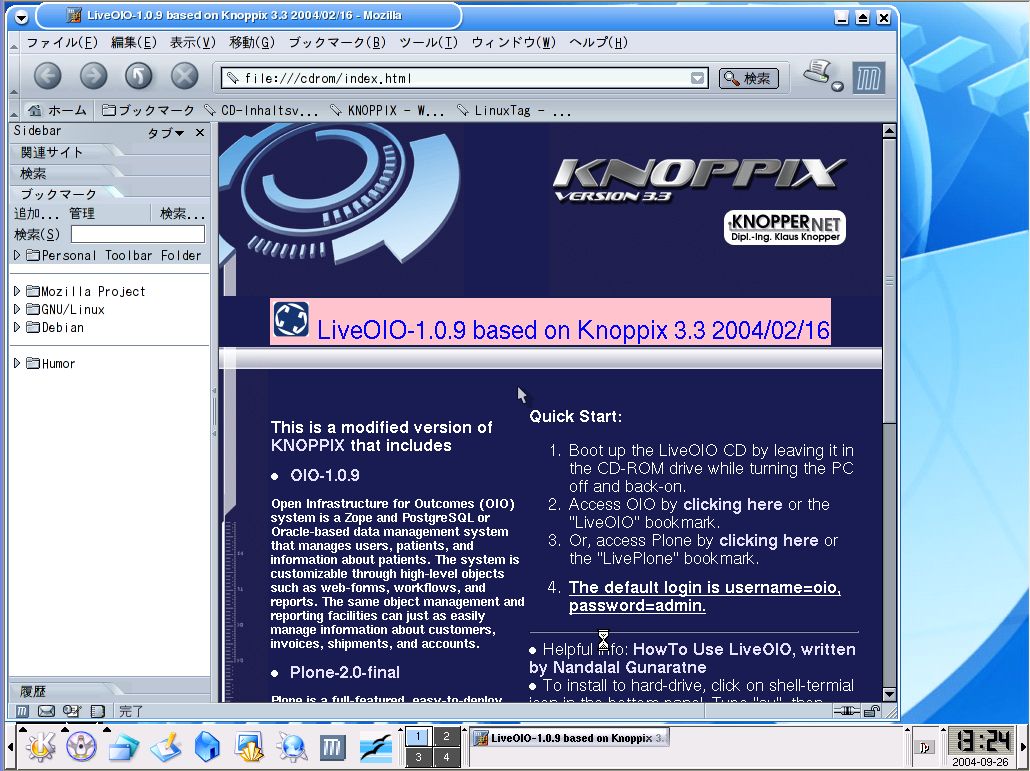The width and height of the screenshot is (1030, 771).
Task: Expand the Personal Toolbar Folder
Action: pos(17,255)
